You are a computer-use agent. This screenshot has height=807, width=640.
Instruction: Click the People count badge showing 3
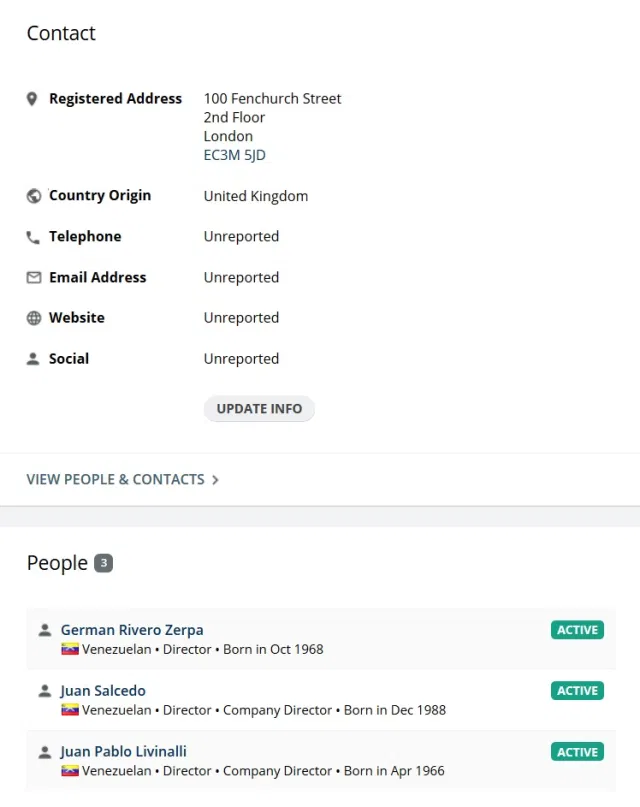(103, 563)
